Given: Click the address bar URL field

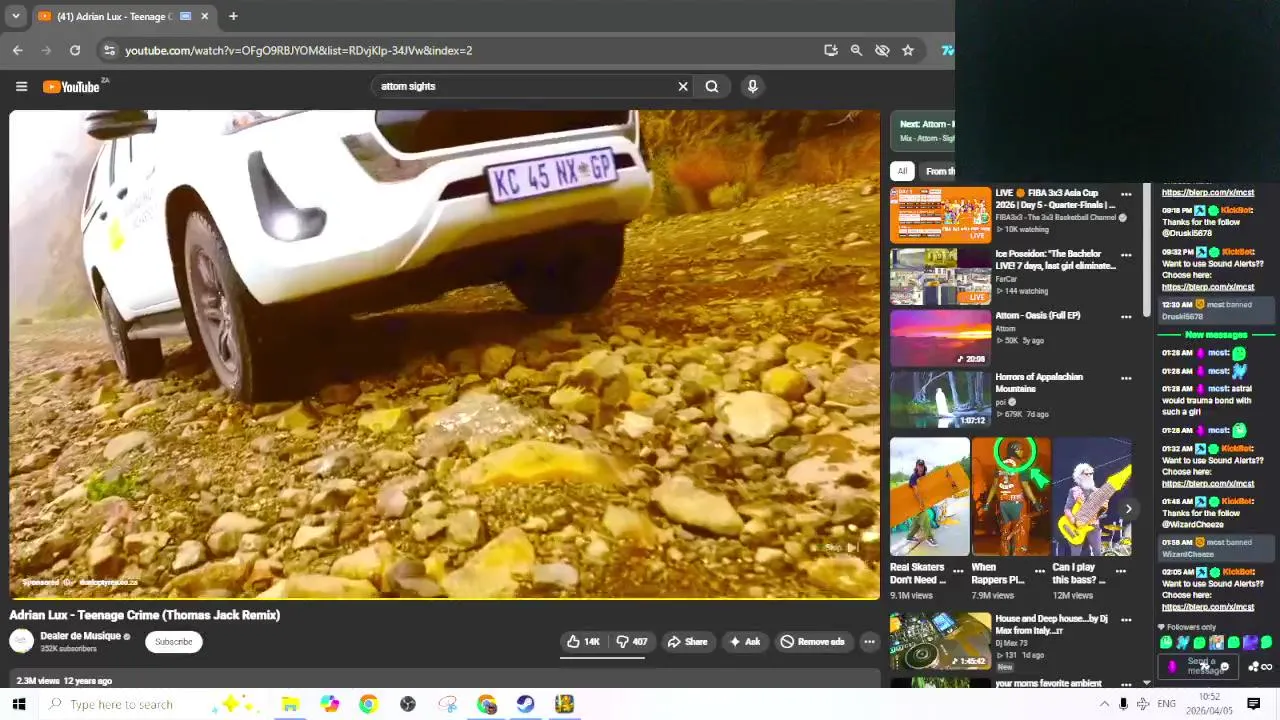Looking at the screenshot, I should [x=470, y=50].
